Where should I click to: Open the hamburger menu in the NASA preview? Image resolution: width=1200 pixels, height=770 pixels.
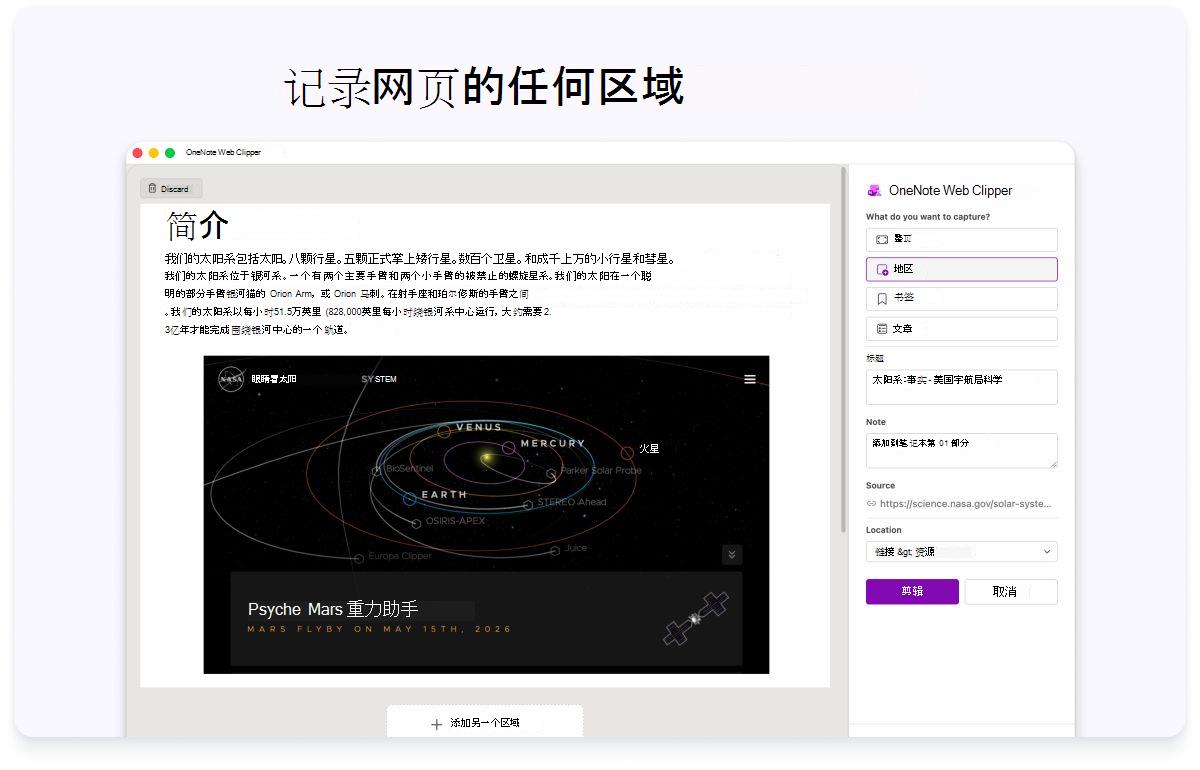(x=750, y=379)
